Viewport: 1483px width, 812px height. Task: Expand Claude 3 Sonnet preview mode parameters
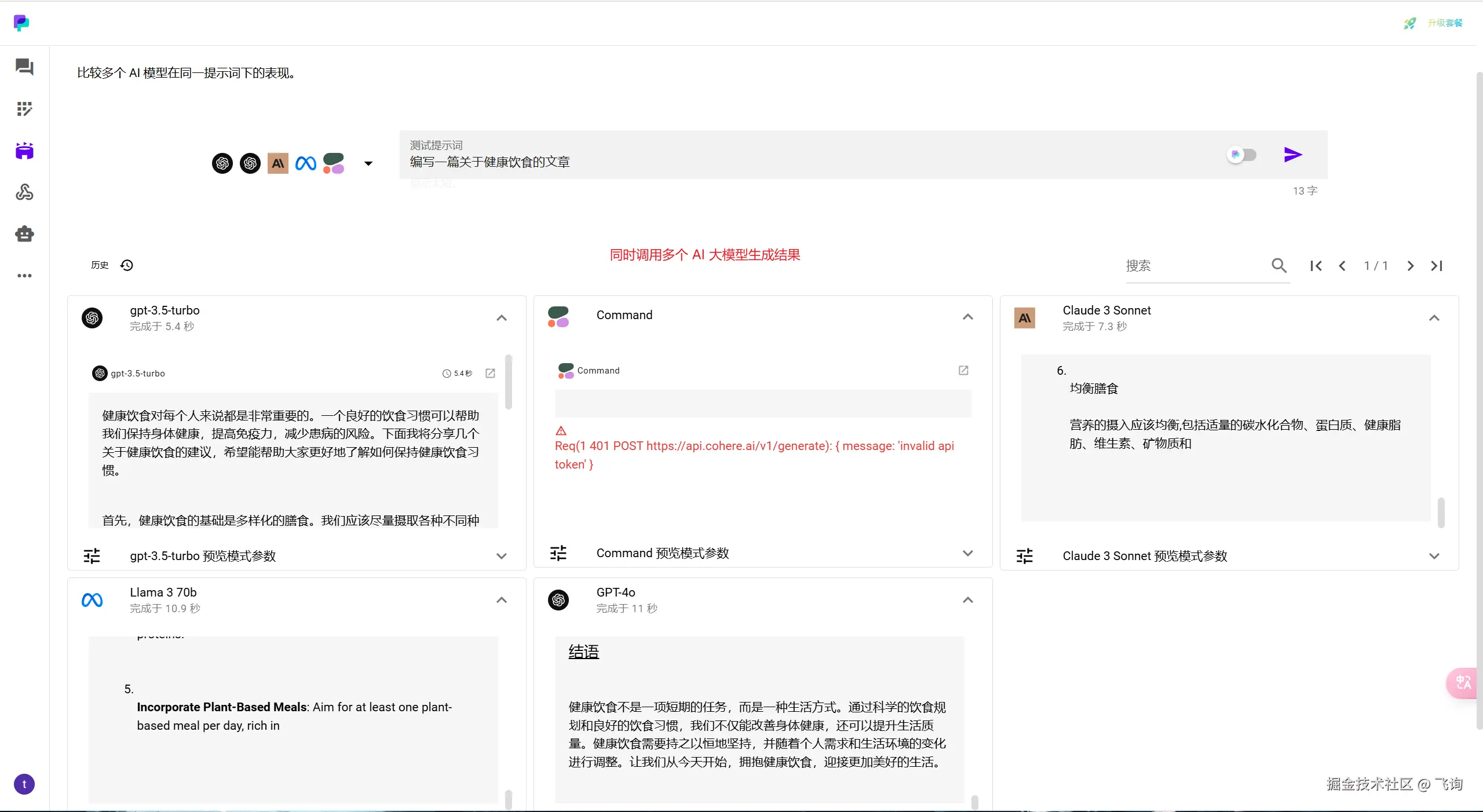pyautogui.click(x=1434, y=556)
